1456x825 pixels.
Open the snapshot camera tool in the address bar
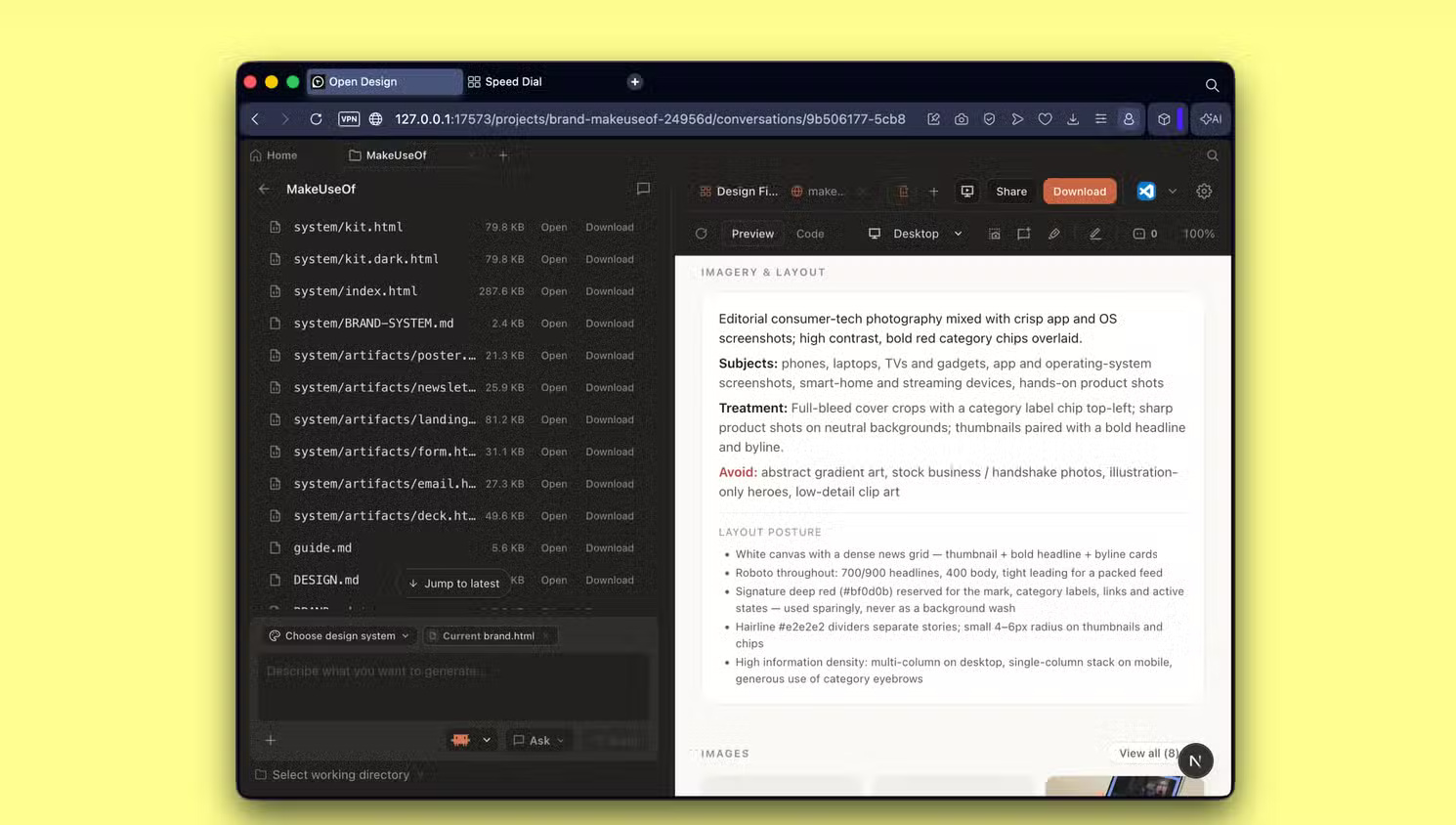pyautogui.click(x=962, y=119)
